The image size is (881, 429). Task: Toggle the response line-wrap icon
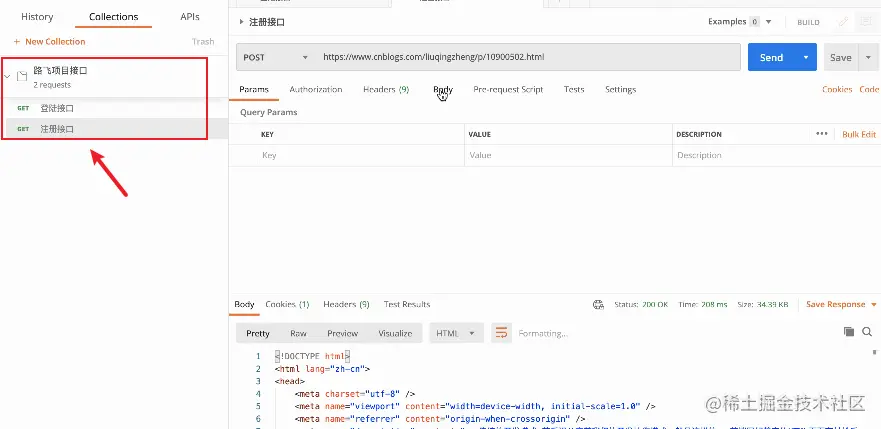tap(501, 333)
